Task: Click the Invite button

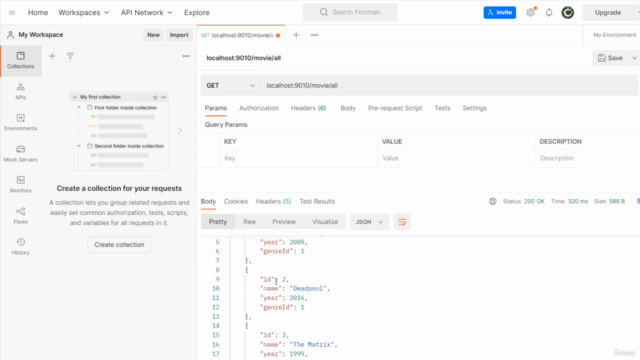Action: [500, 13]
